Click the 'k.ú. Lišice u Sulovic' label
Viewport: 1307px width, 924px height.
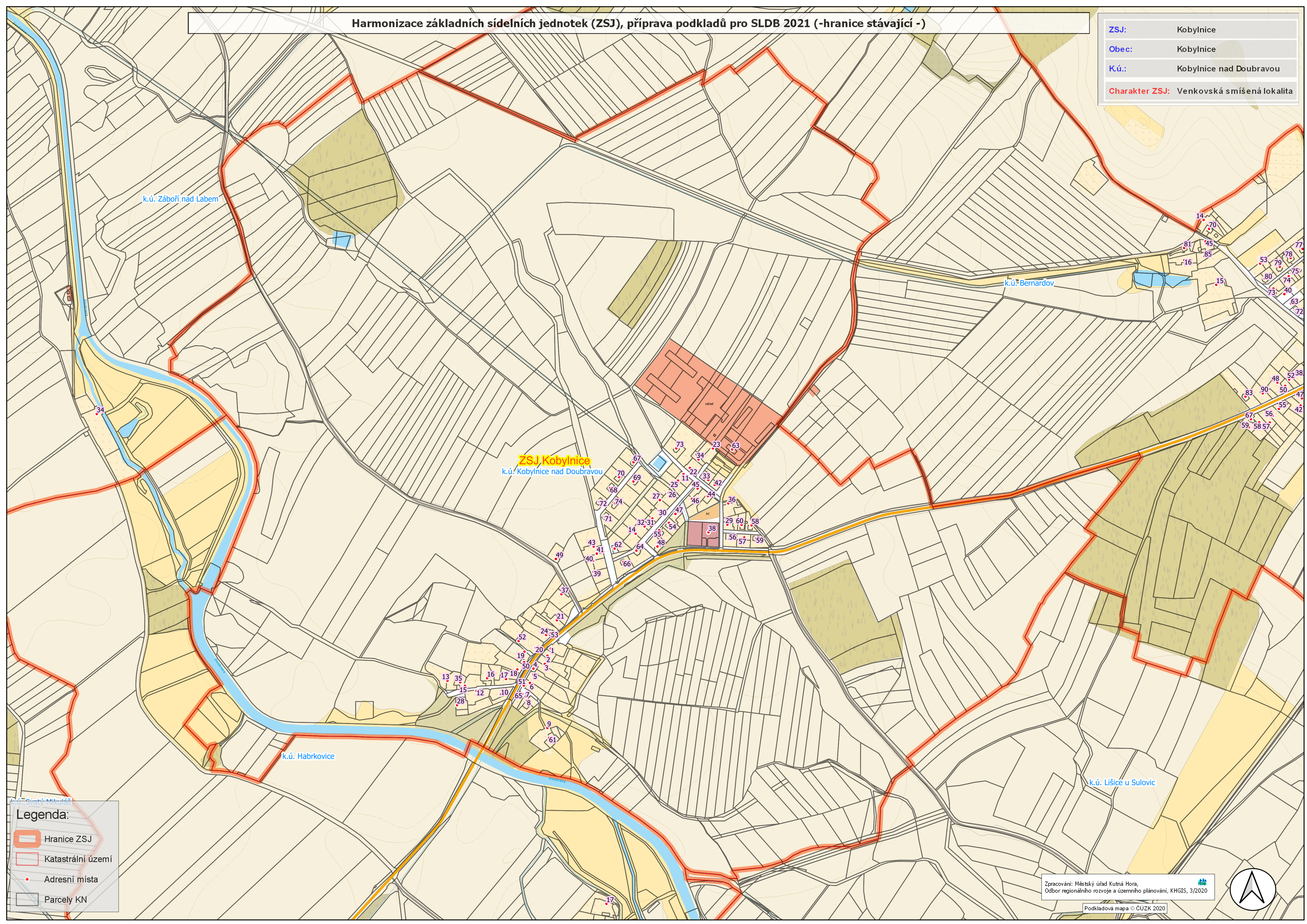pyautogui.click(x=1122, y=782)
